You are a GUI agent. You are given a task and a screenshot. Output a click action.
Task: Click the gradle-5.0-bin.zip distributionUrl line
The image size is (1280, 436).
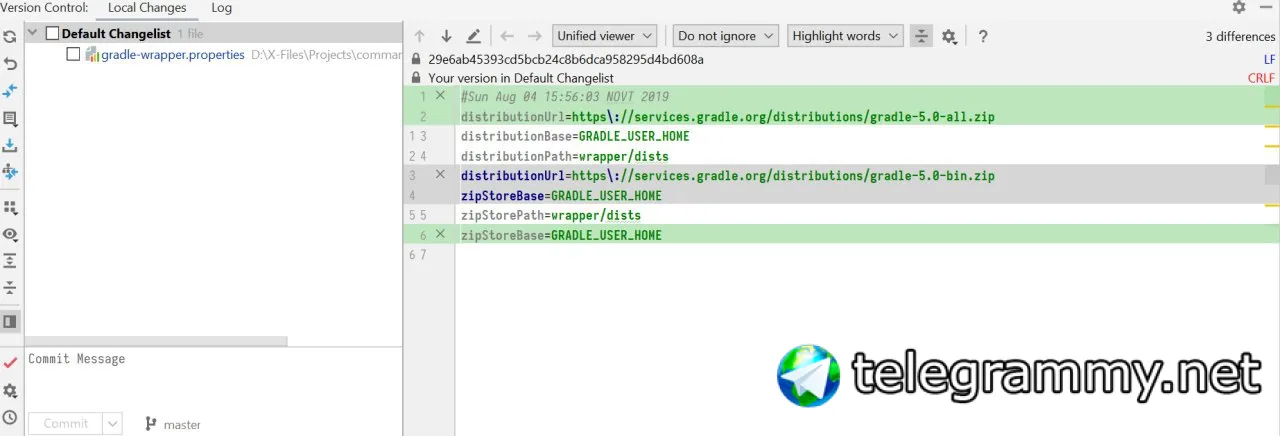pos(727,175)
